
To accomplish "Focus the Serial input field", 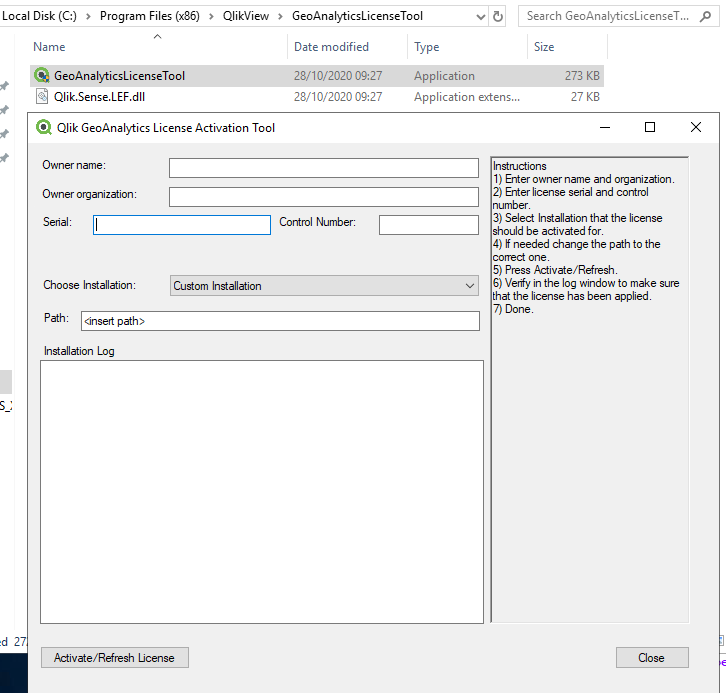I will pyautogui.click(x=182, y=225).
